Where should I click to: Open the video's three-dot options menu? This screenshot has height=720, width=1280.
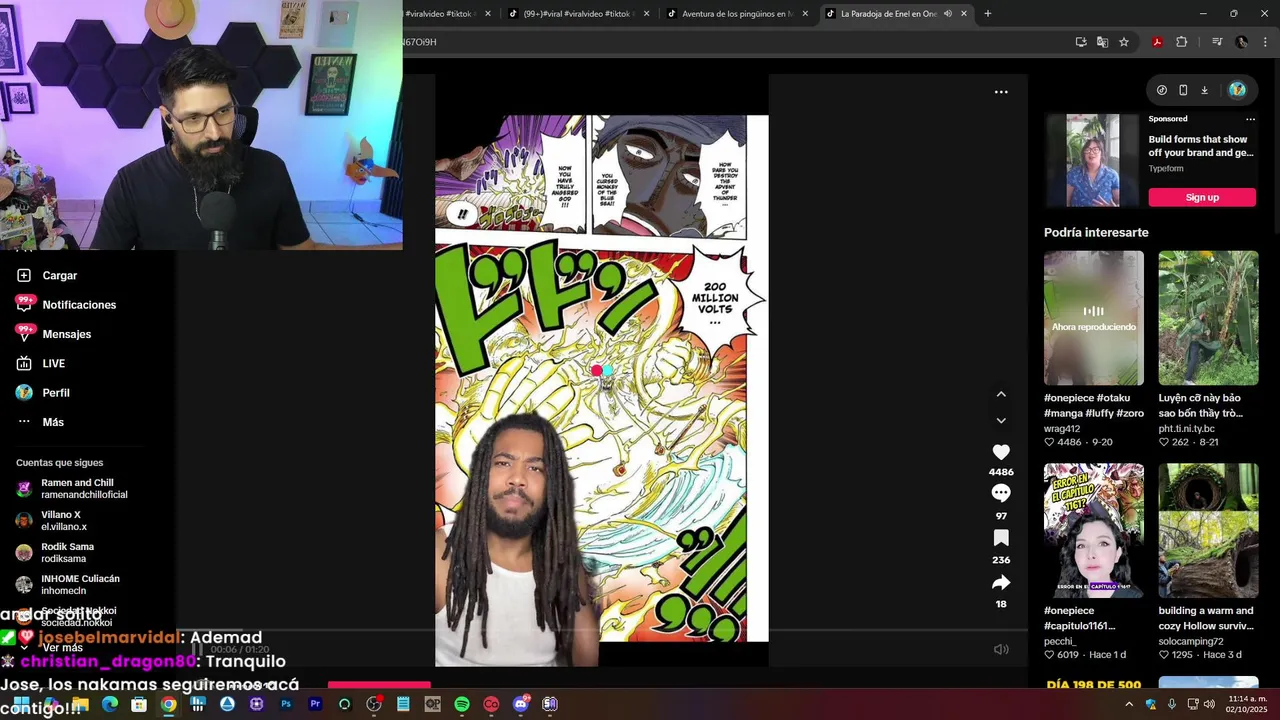coord(1001,92)
